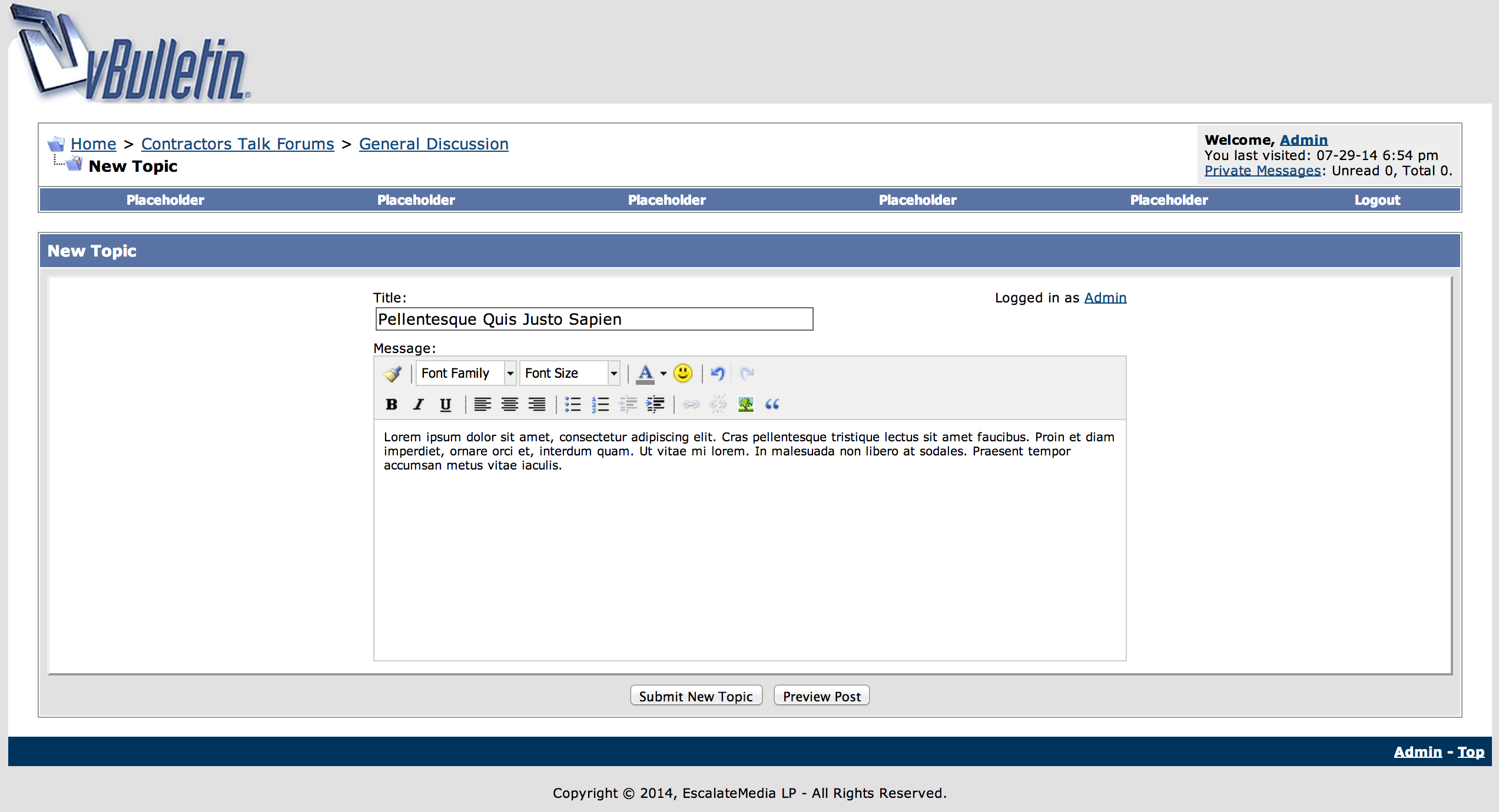Insert a smiley emoticon
The height and width of the screenshot is (812, 1499).
pyautogui.click(x=682, y=373)
